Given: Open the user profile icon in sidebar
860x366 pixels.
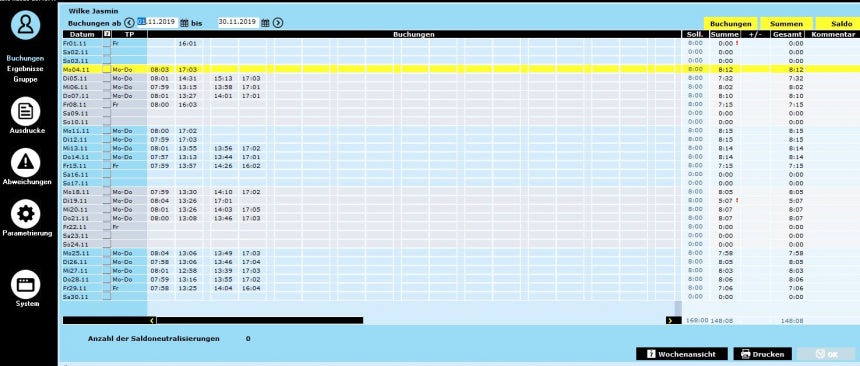Looking at the screenshot, I should 26,25.
